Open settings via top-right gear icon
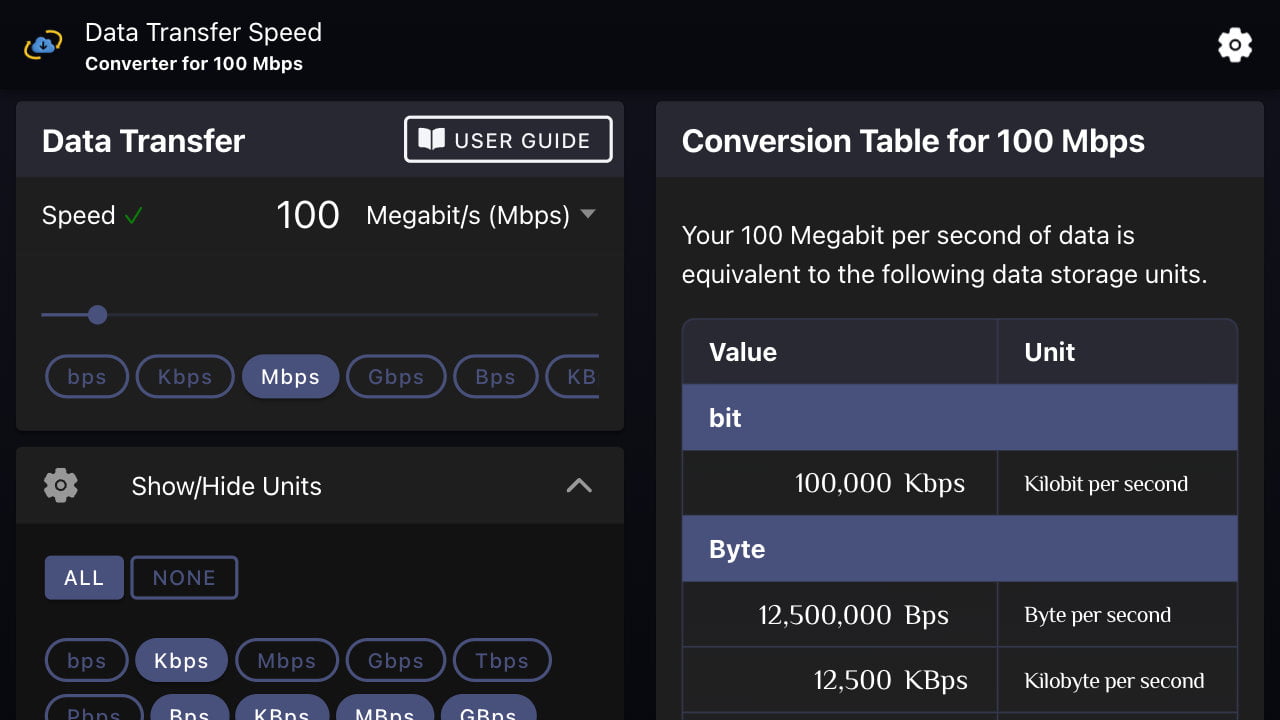Image resolution: width=1280 pixels, height=720 pixels. (1235, 45)
